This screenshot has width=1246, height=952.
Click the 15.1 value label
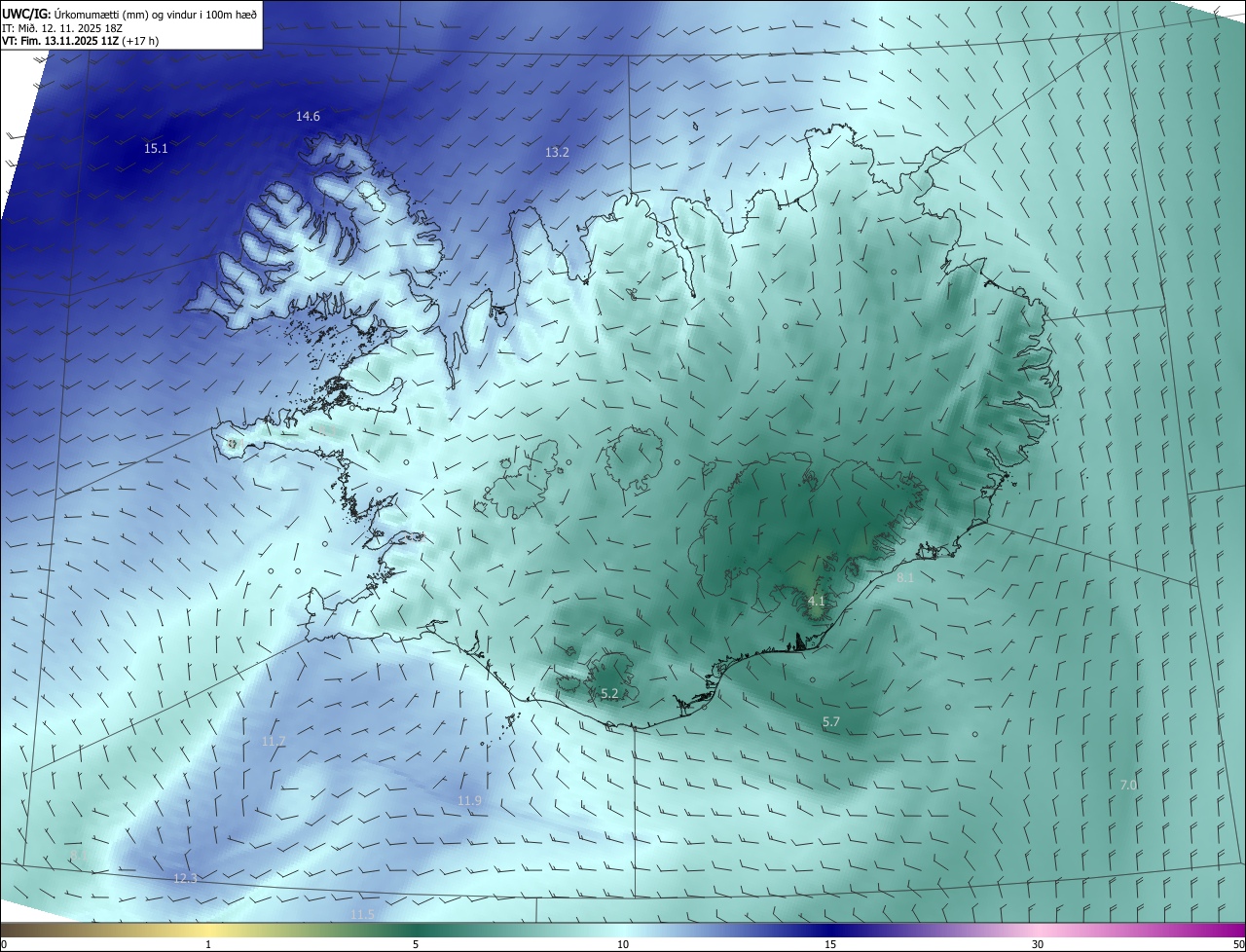[x=156, y=149]
